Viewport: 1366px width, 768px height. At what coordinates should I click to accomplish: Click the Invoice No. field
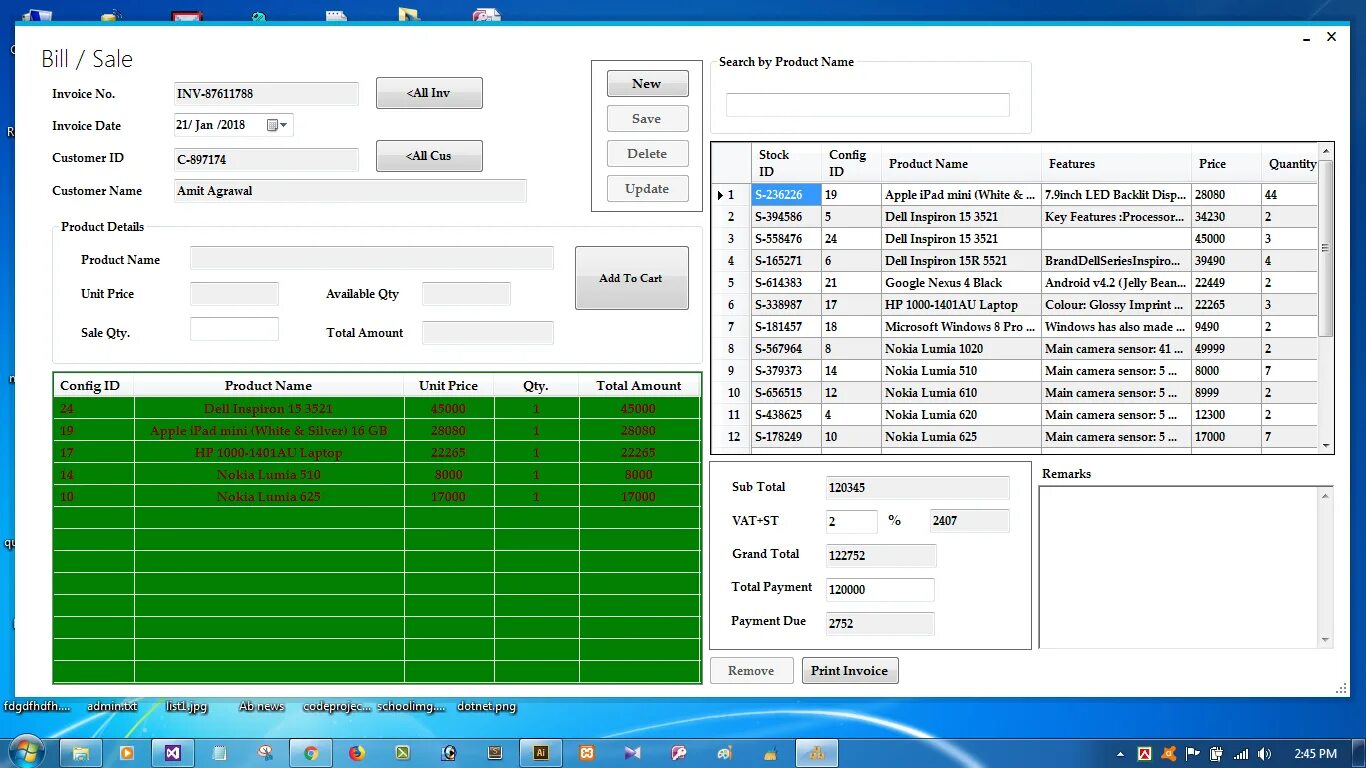pyautogui.click(x=266, y=94)
